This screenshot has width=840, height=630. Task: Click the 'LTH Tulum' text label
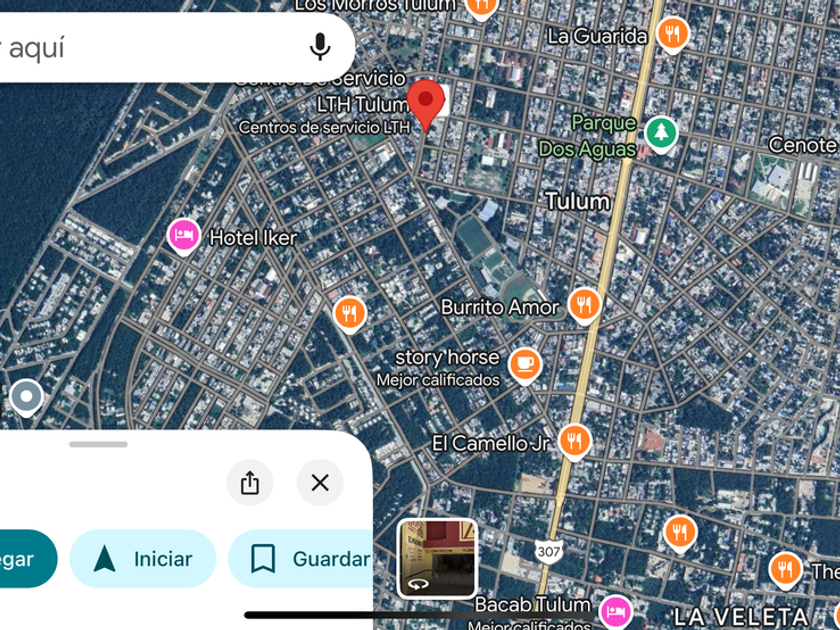coord(362,104)
